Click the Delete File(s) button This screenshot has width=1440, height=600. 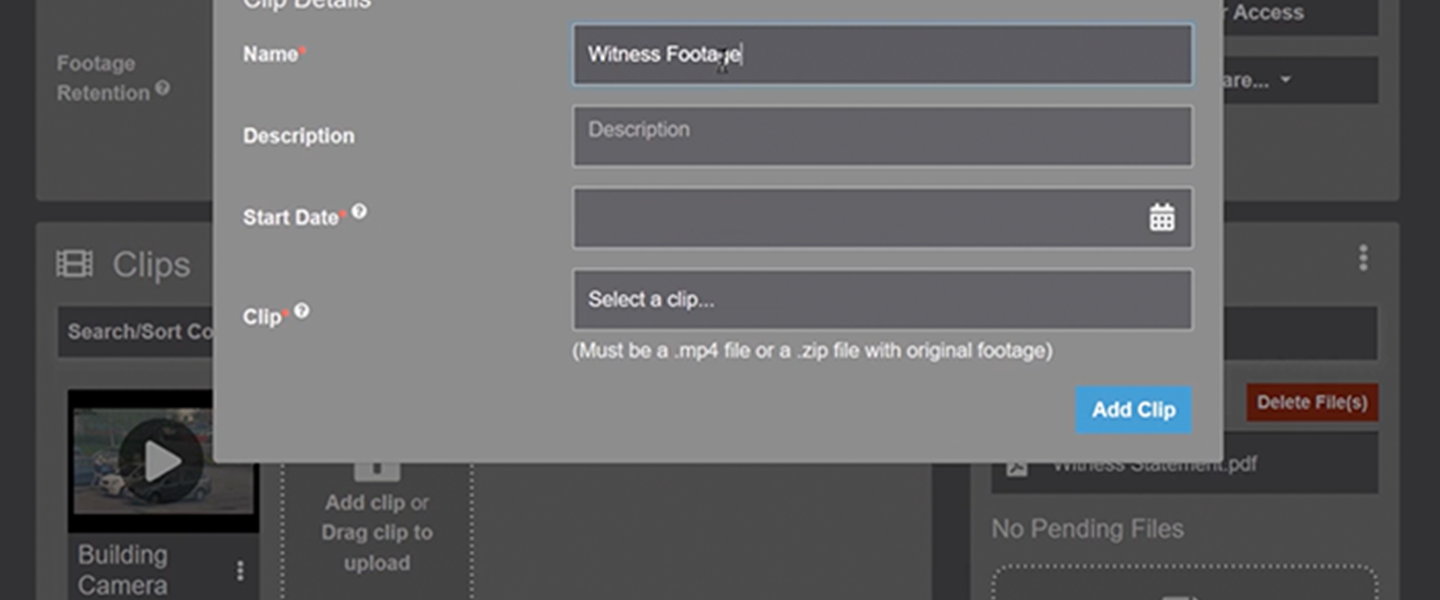pos(1312,402)
